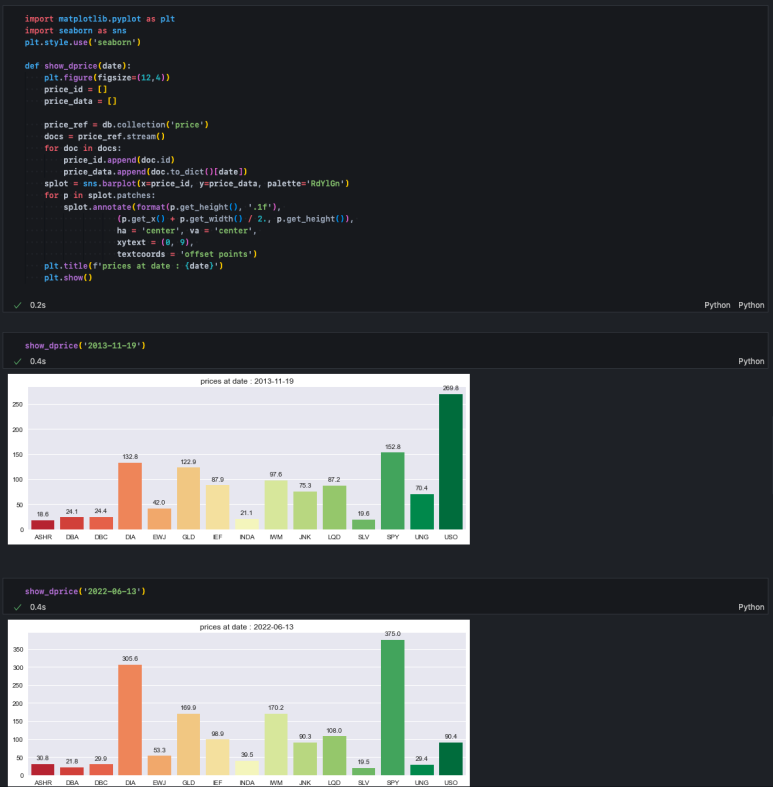Image resolution: width=773 pixels, height=787 pixels.
Task: Click the 'docs = price_ref.stream()' line
Action: tap(104, 137)
